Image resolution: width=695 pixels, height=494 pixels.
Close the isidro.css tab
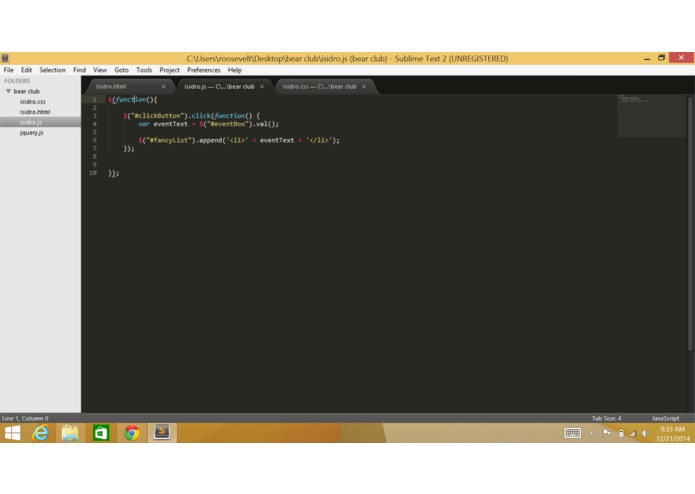(364, 86)
